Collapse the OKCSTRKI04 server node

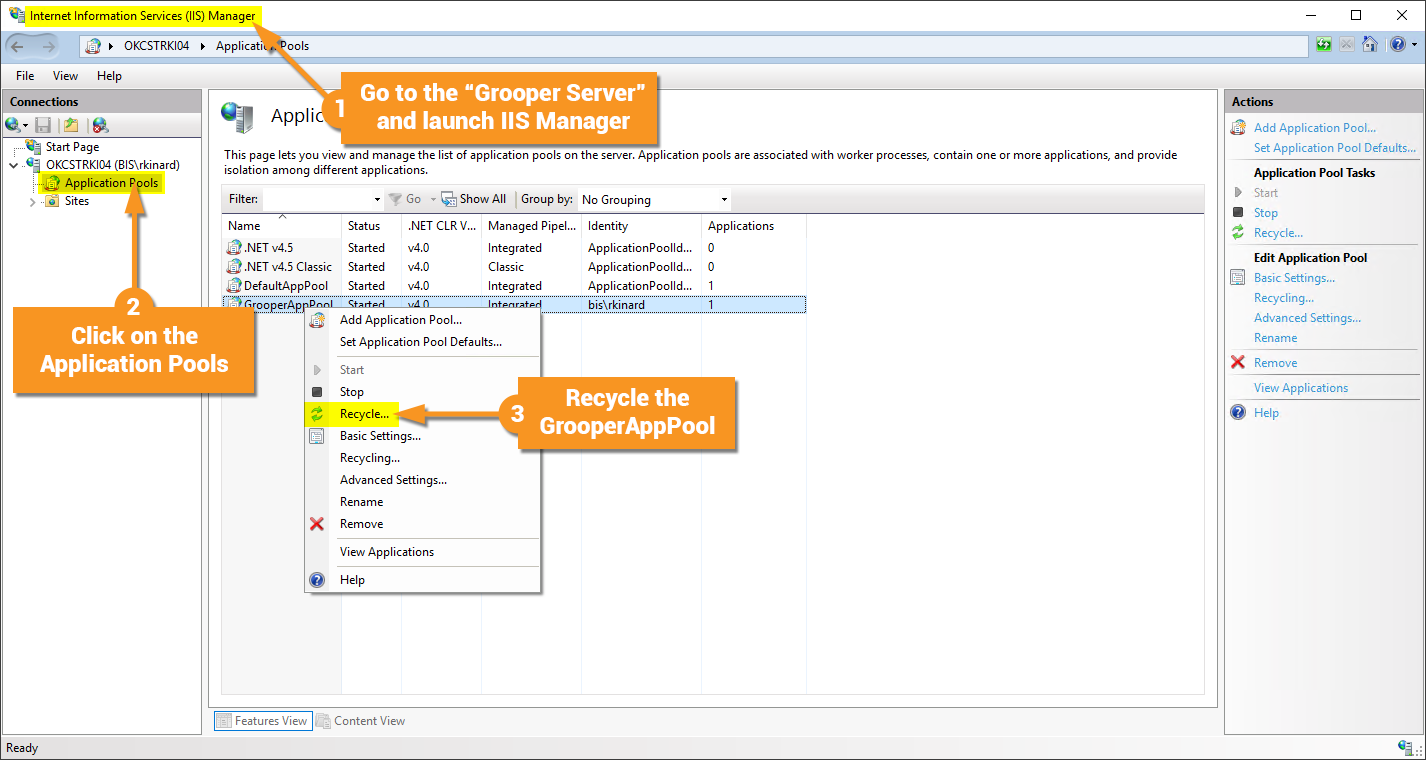[x=13, y=165]
